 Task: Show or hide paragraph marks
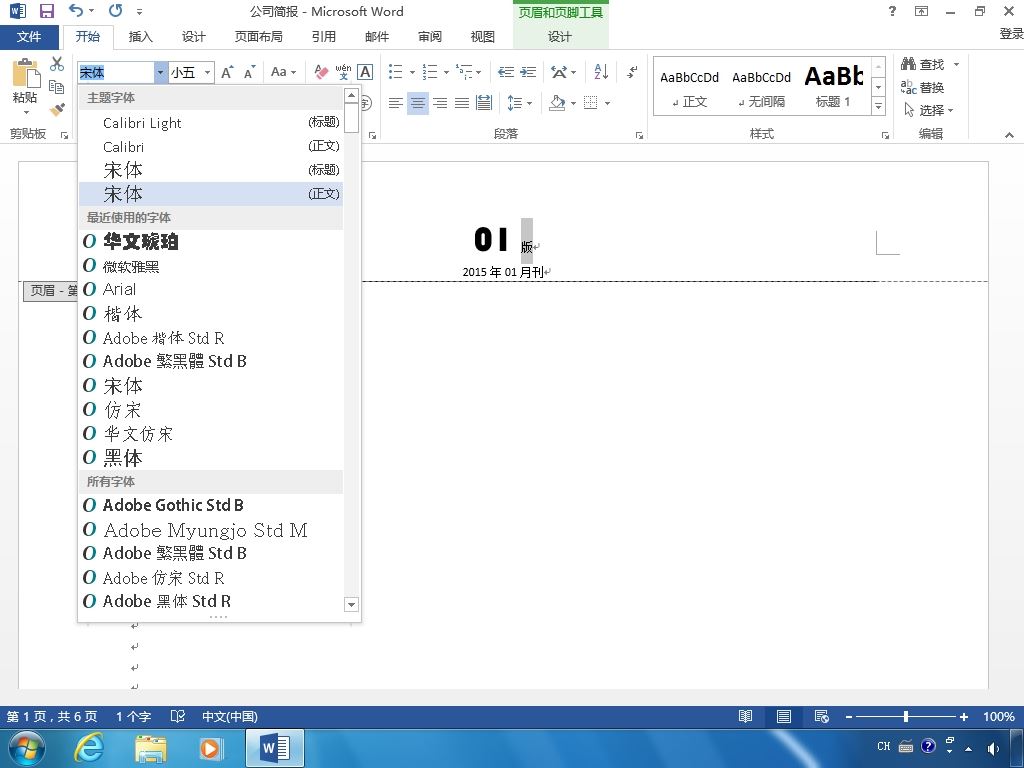coord(632,72)
